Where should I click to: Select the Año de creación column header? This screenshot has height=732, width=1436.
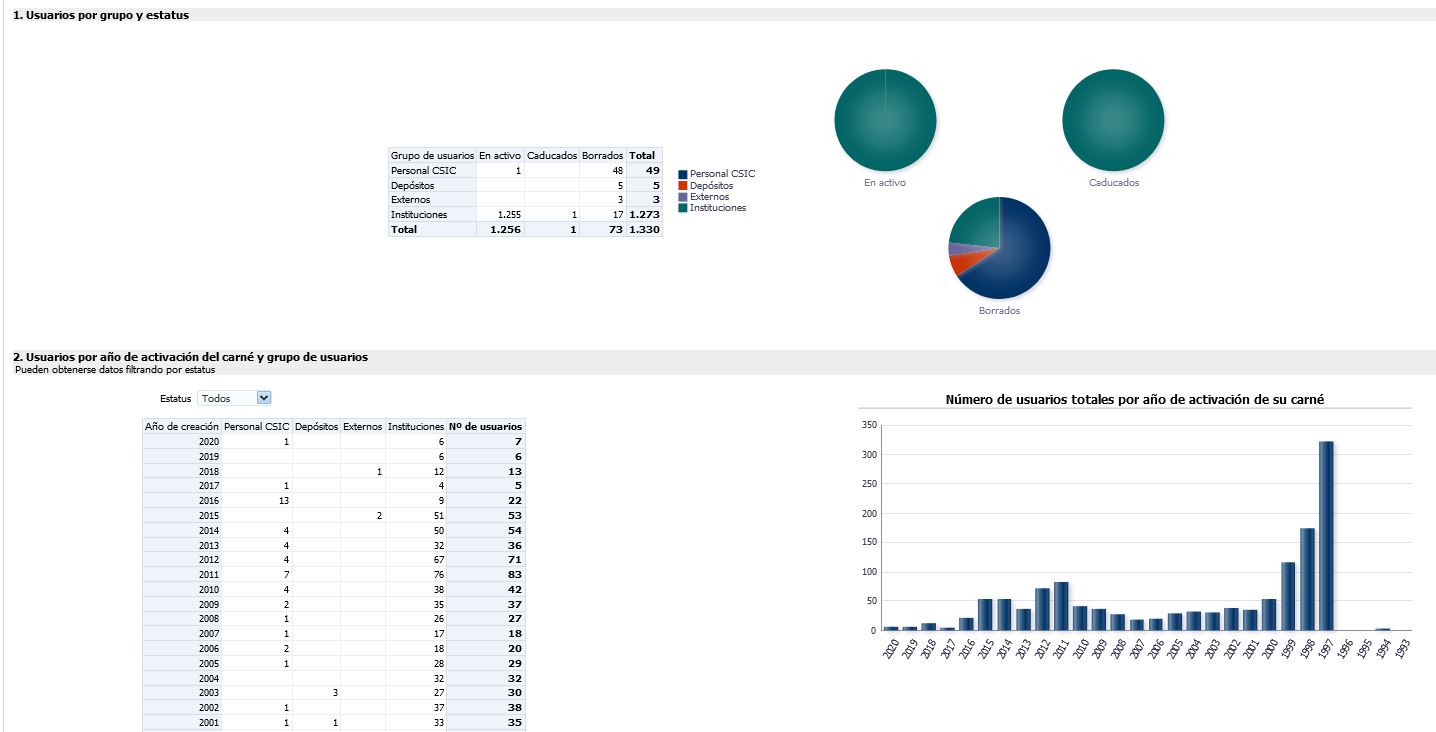click(181, 426)
